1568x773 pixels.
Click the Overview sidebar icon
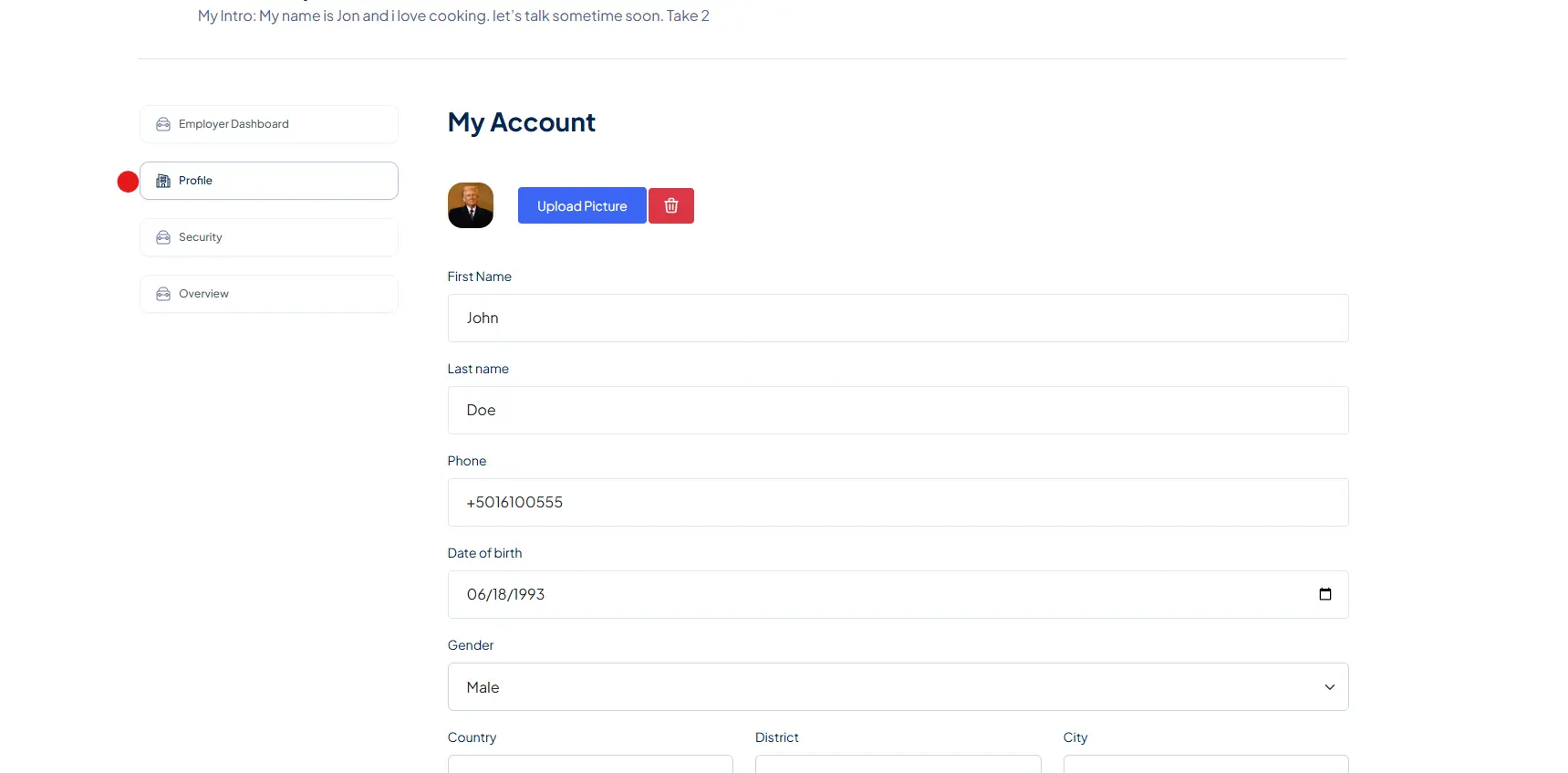coord(163,294)
